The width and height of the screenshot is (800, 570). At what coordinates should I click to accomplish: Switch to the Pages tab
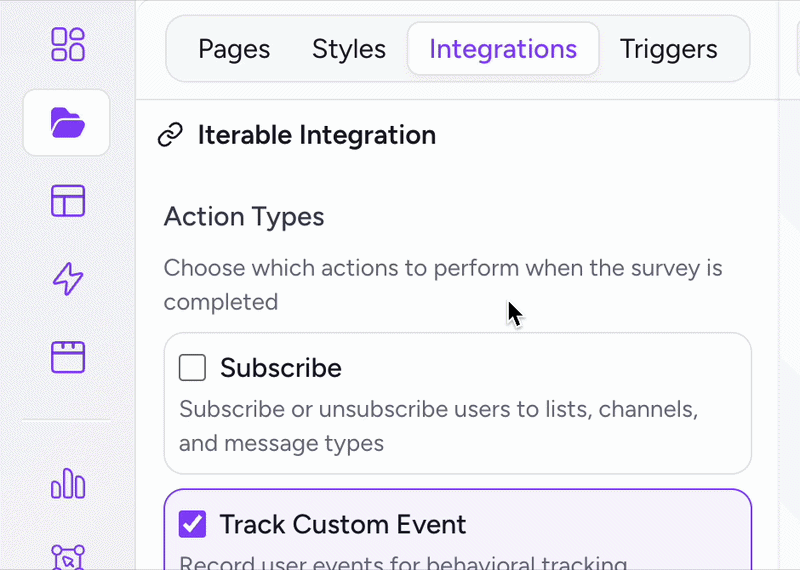point(234,49)
